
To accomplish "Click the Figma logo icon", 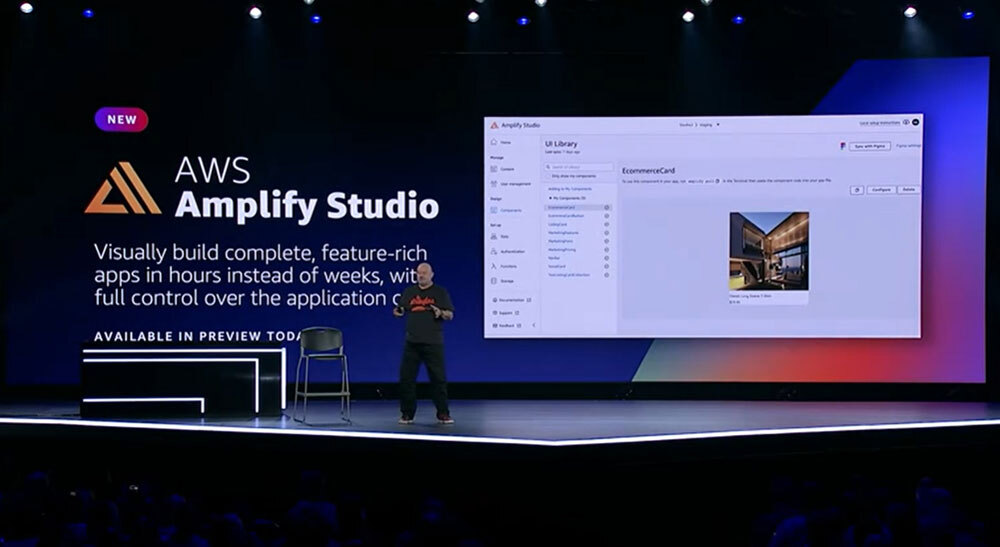I will coord(843,146).
